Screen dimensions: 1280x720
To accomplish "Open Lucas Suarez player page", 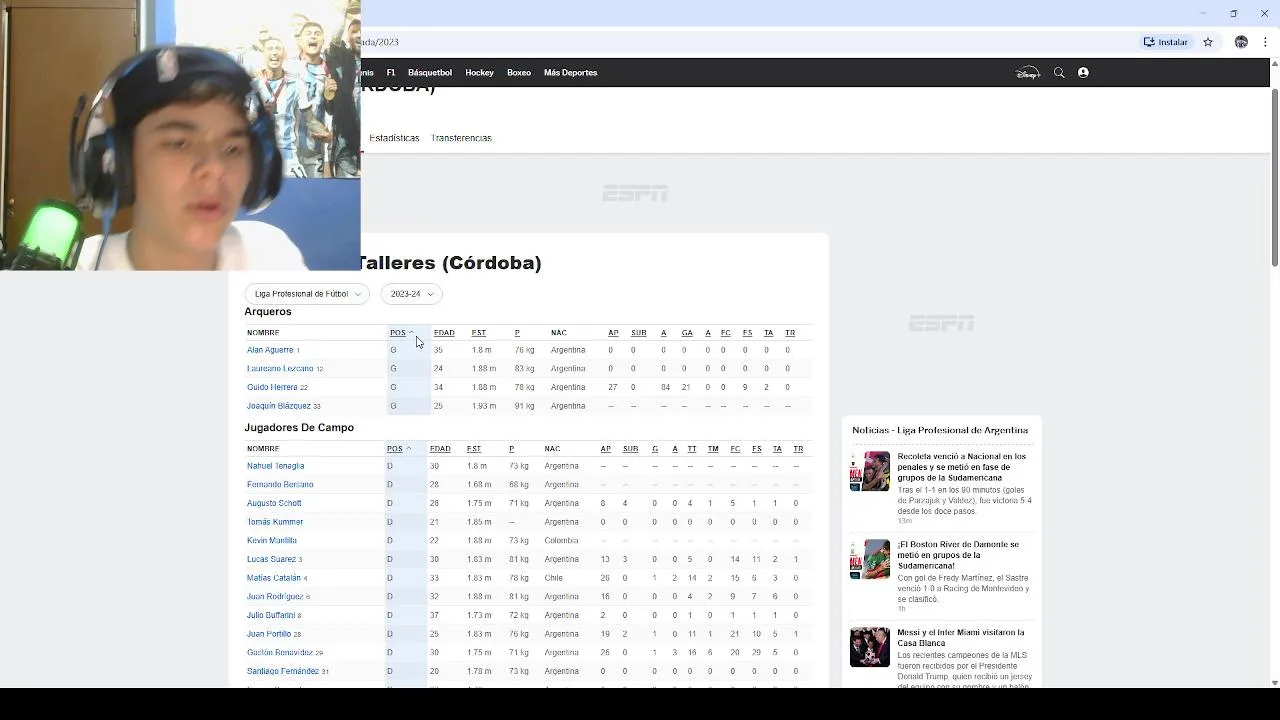I will [x=271, y=560].
